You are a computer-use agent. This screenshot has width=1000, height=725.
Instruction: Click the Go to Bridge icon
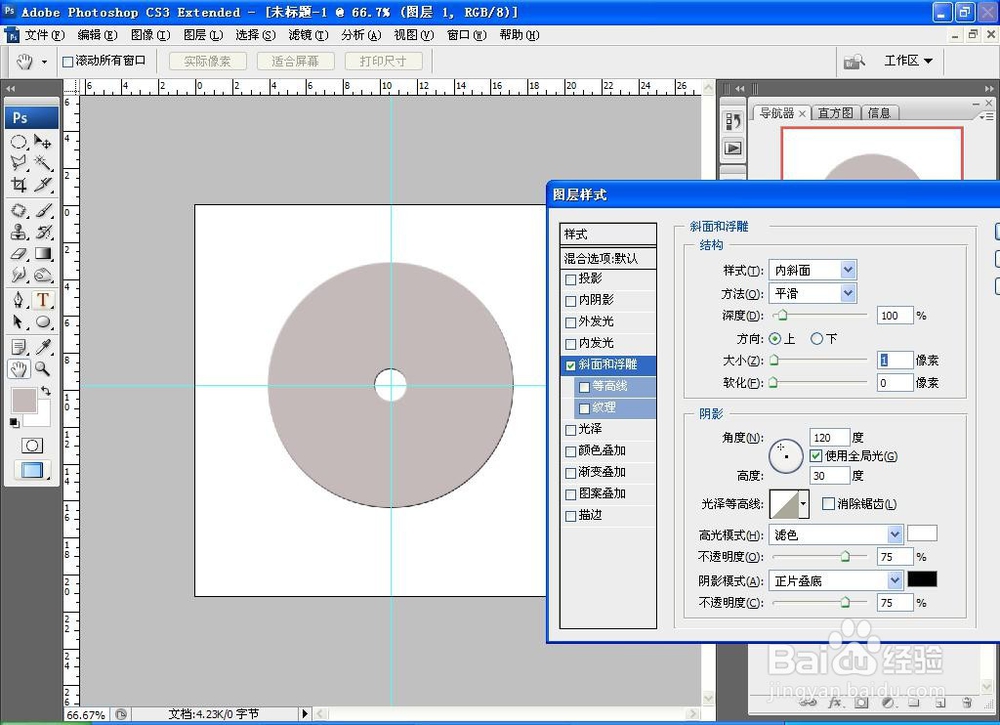coord(853,62)
